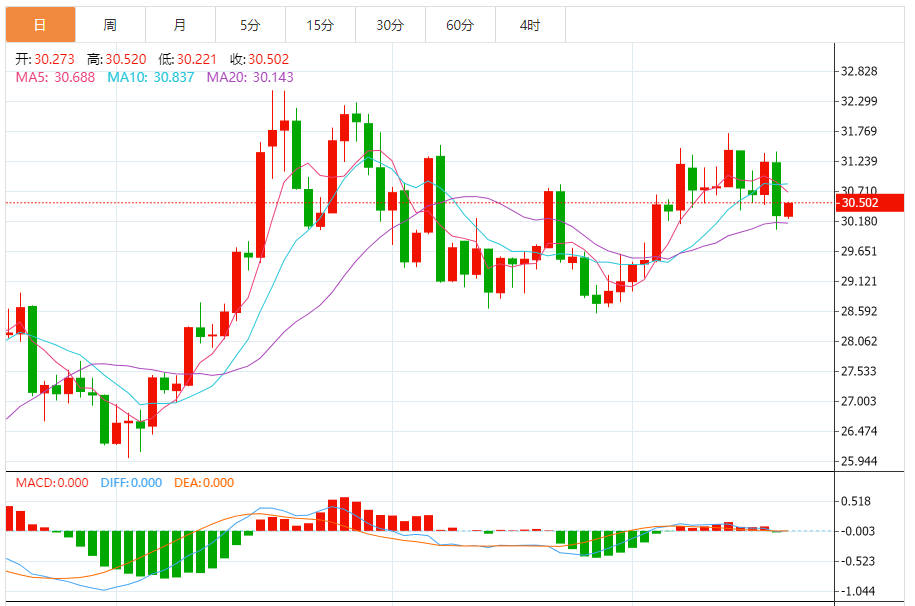
Task: Switch to the 周 weekly tab
Action: [110, 25]
